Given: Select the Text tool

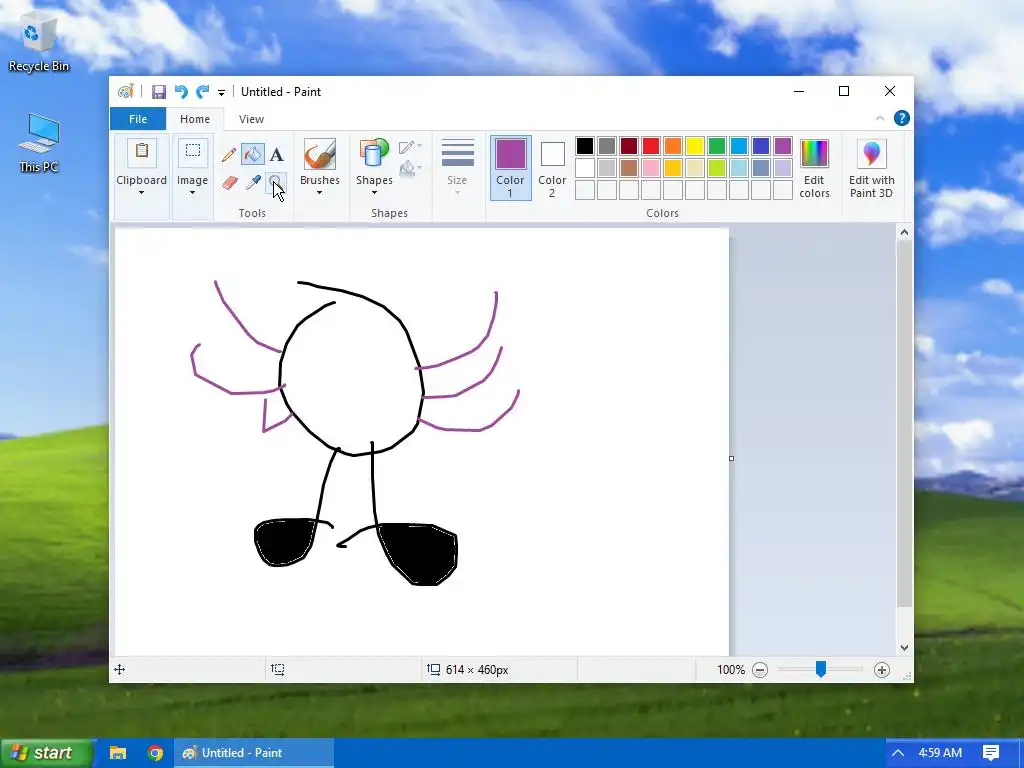Looking at the screenshot, I should coord(277,155).
